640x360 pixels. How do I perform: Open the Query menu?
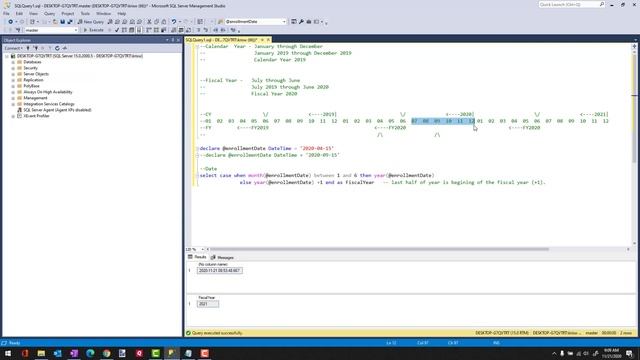[x=49, y=13]
